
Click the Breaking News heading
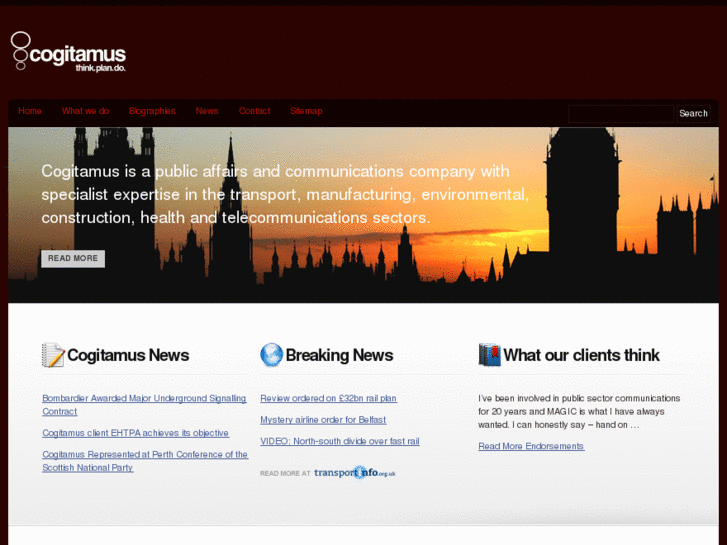pyautogui.click(x=339, y=355)
